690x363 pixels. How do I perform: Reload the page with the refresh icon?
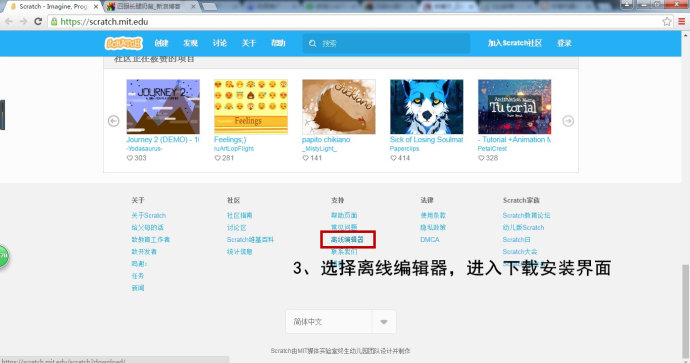point(38,22)
